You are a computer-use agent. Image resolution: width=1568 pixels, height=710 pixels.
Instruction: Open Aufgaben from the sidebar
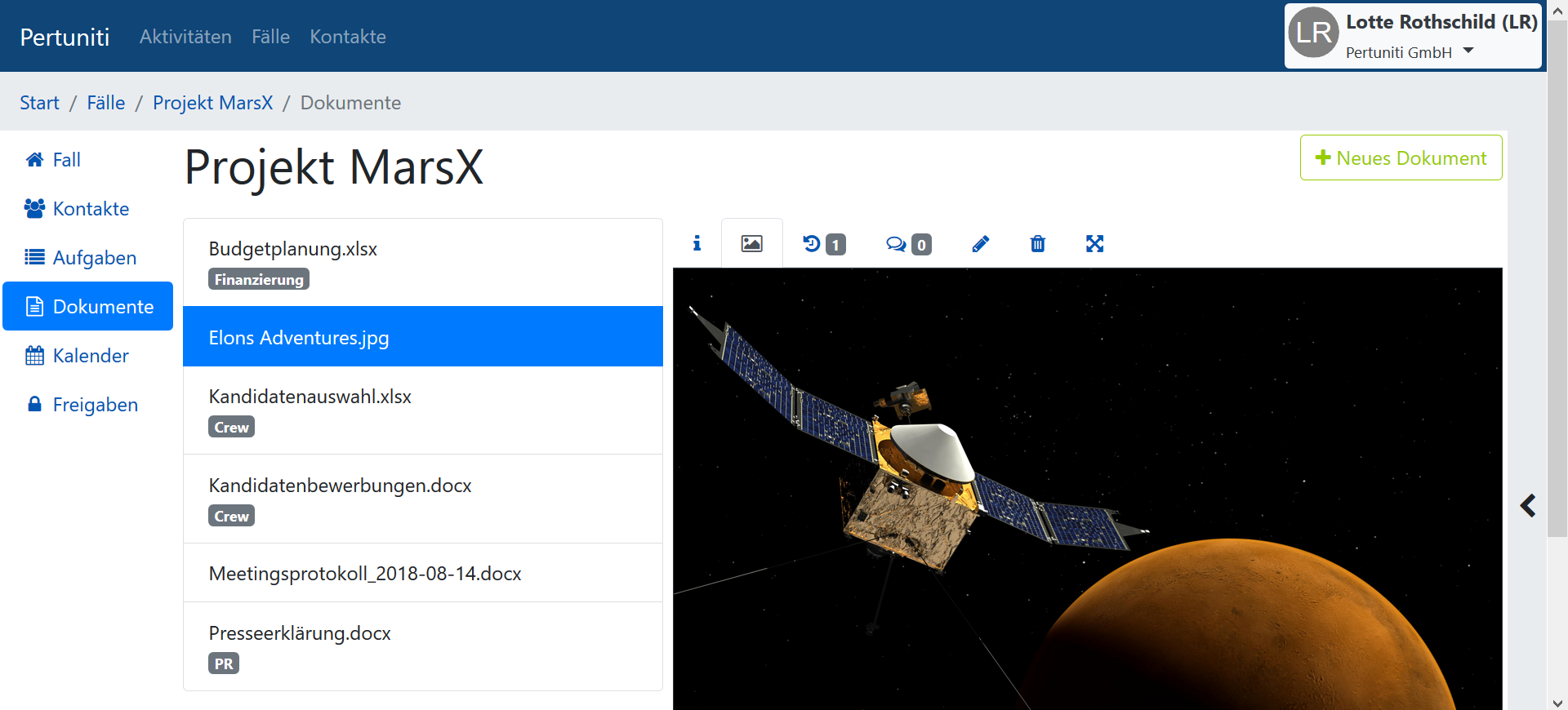[x=94, y=258]
